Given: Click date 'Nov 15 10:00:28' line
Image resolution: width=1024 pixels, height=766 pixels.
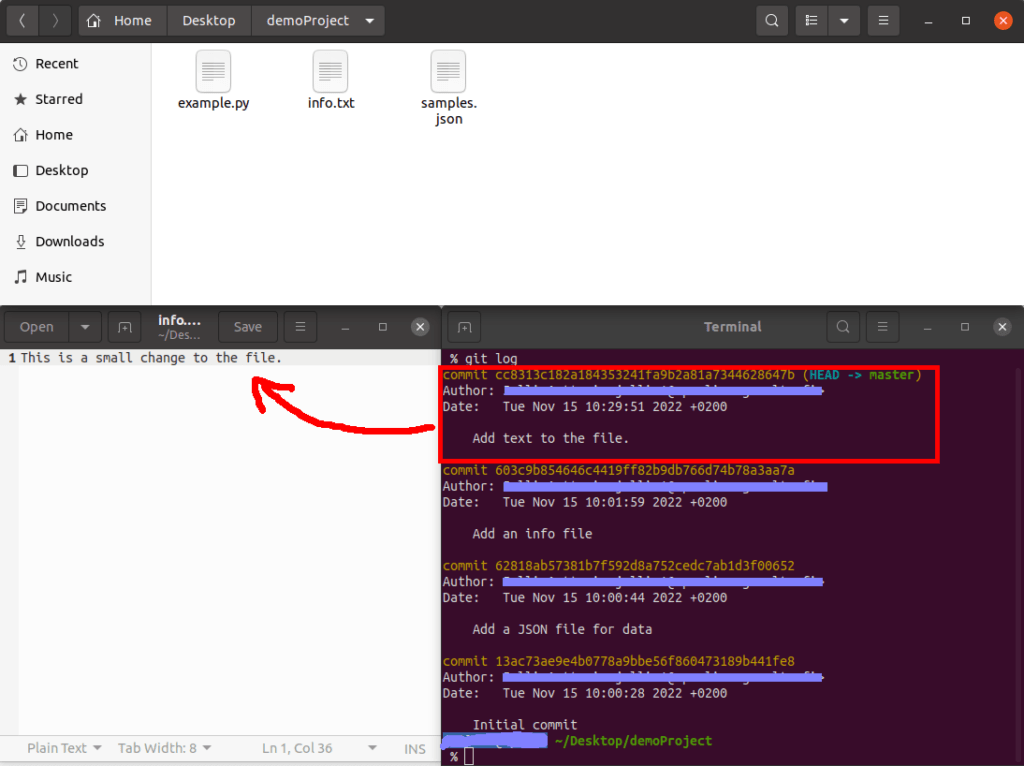Looking at the screenshot, I should (615, 693).
